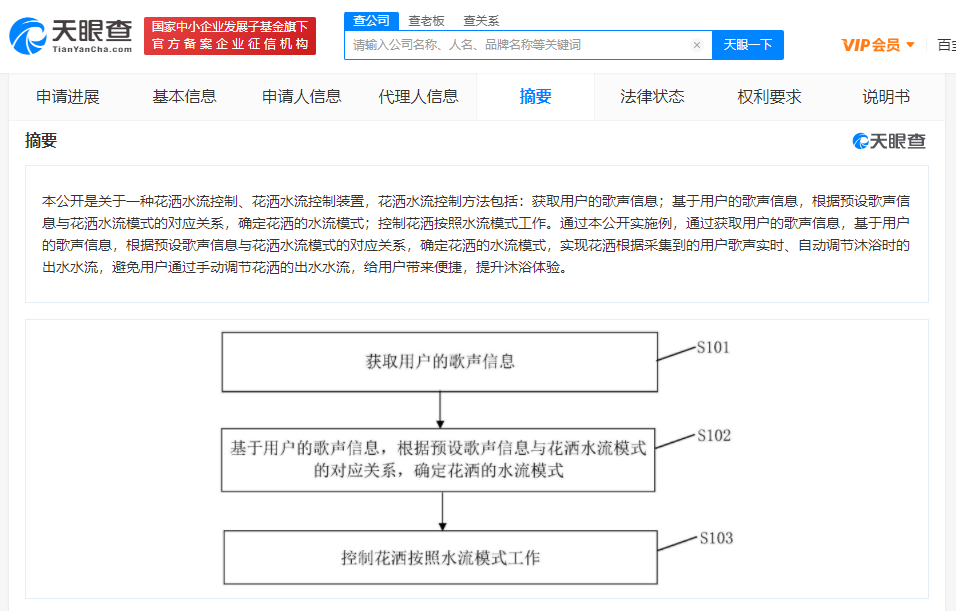Click the 天眼查 watermark icon beside 摘要 heading

[863, 141]
